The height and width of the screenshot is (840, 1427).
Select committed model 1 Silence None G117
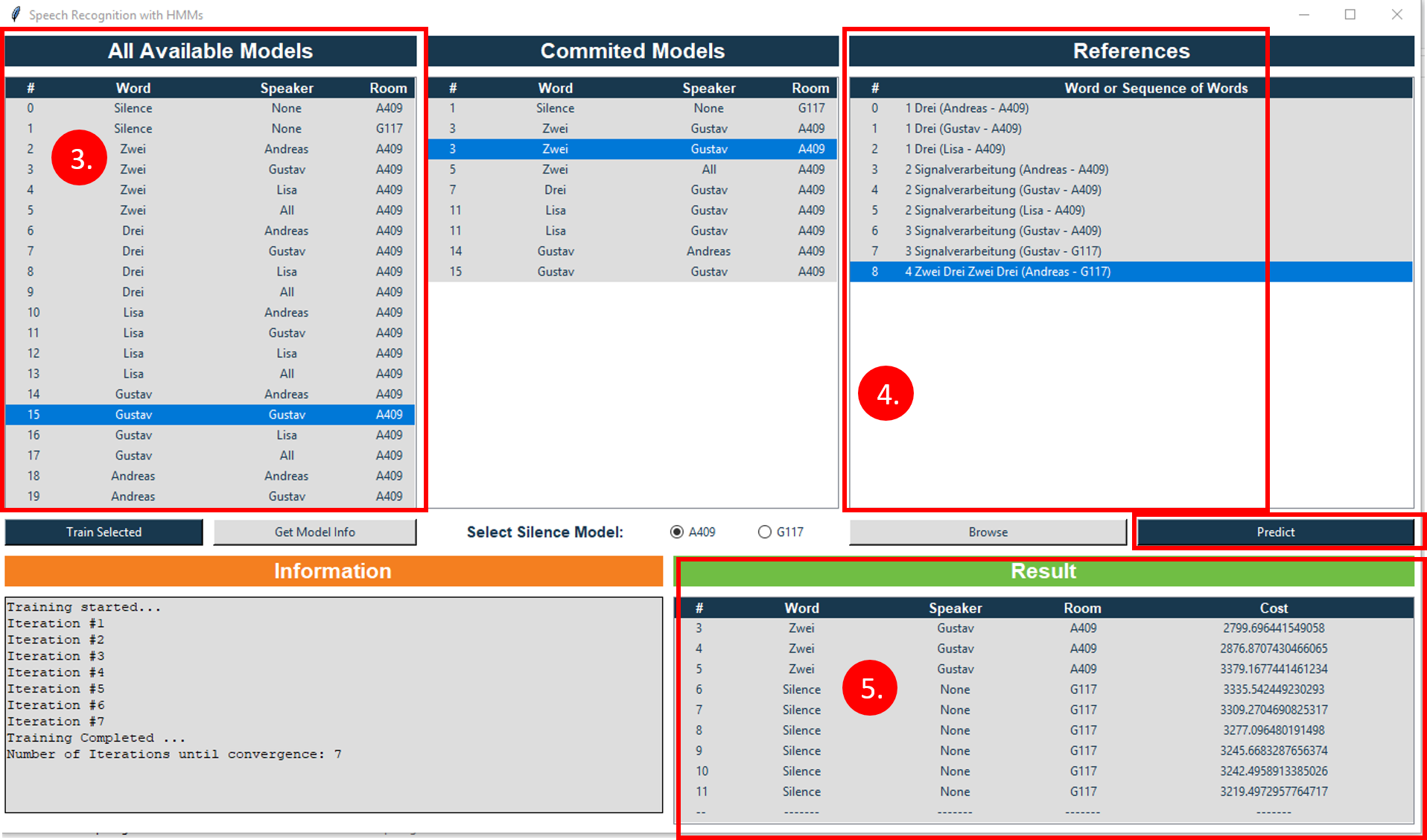[x=632, y=108]
